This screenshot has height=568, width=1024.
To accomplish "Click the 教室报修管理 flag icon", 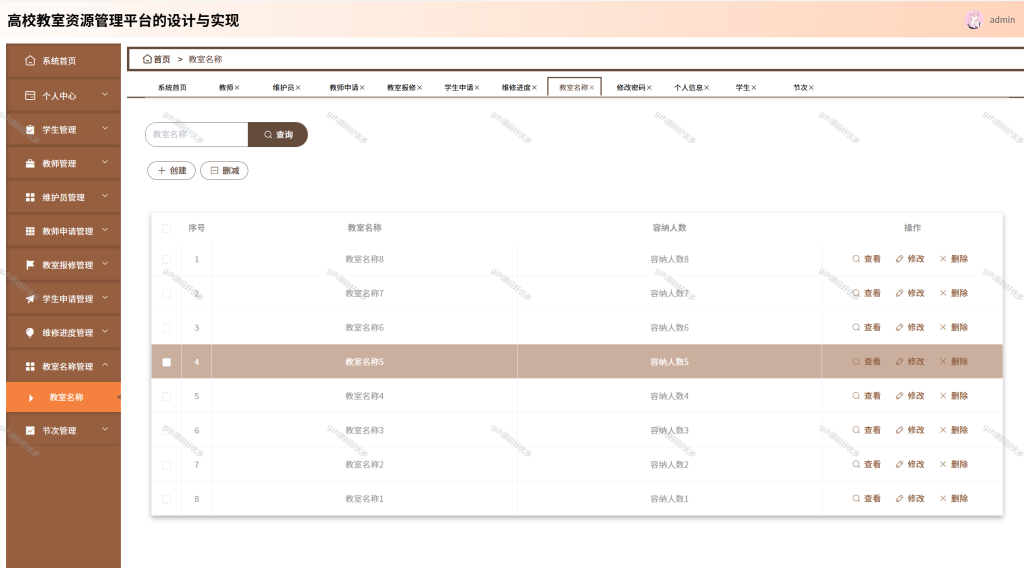I will [30, 265].
